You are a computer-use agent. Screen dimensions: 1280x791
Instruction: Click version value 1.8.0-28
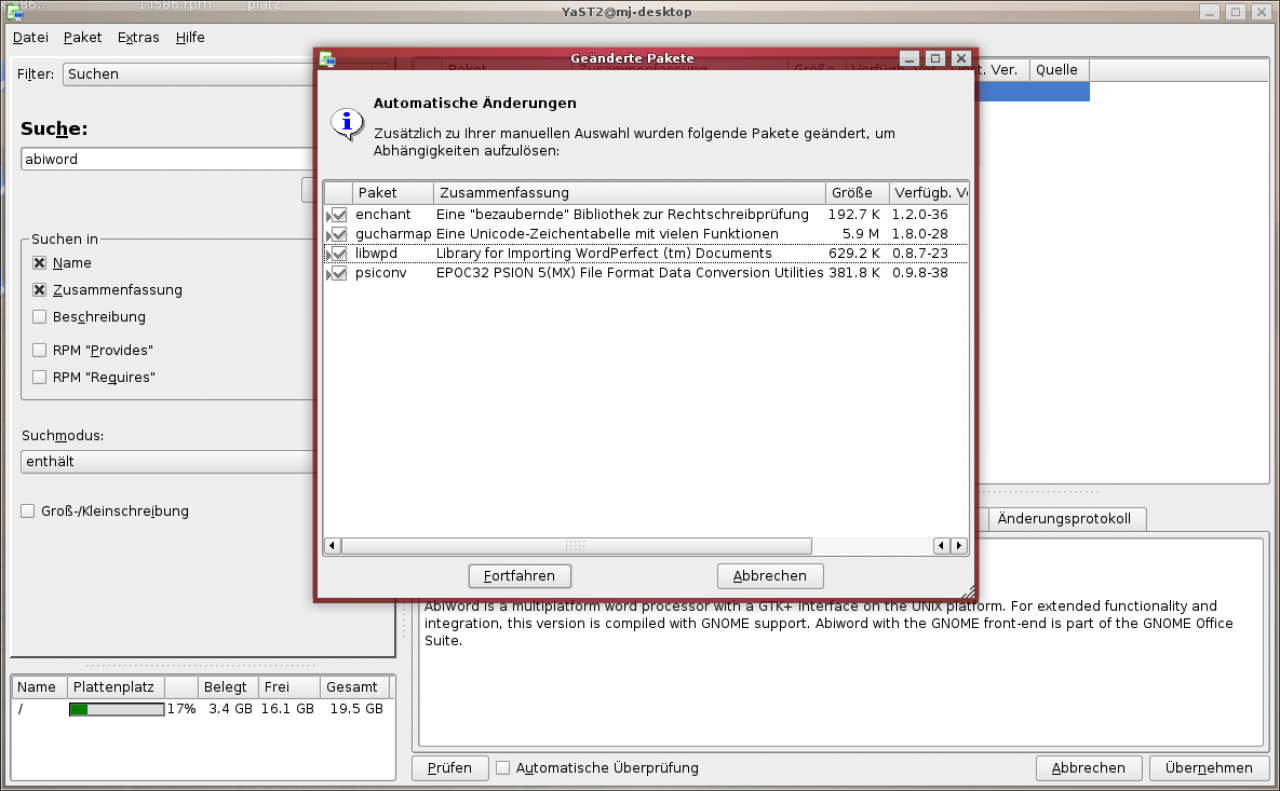pyautogui.click(x=920, y=234)
